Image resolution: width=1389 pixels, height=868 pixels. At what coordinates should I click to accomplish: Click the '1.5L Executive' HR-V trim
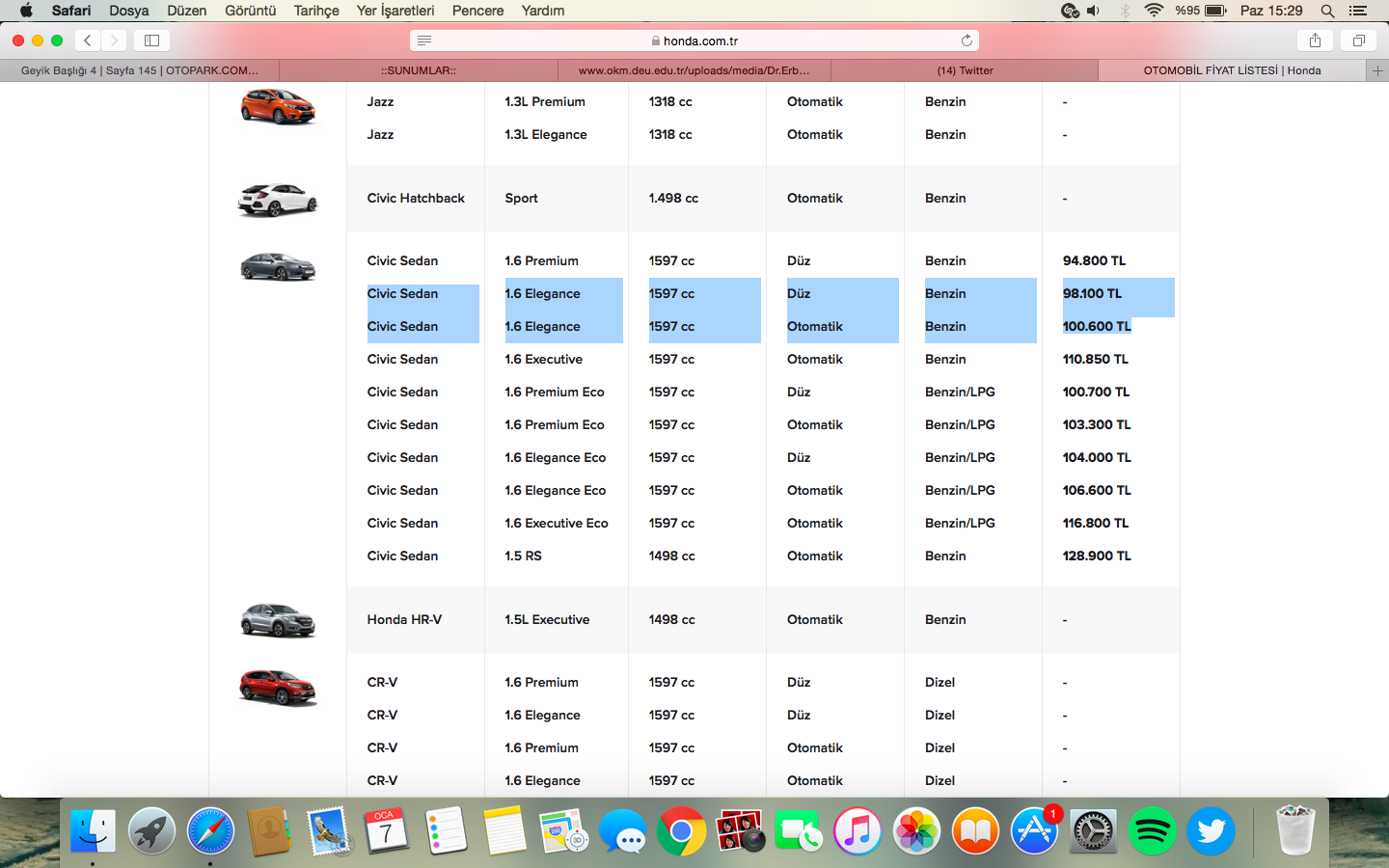pyautogui.click(x=547, y=619)
